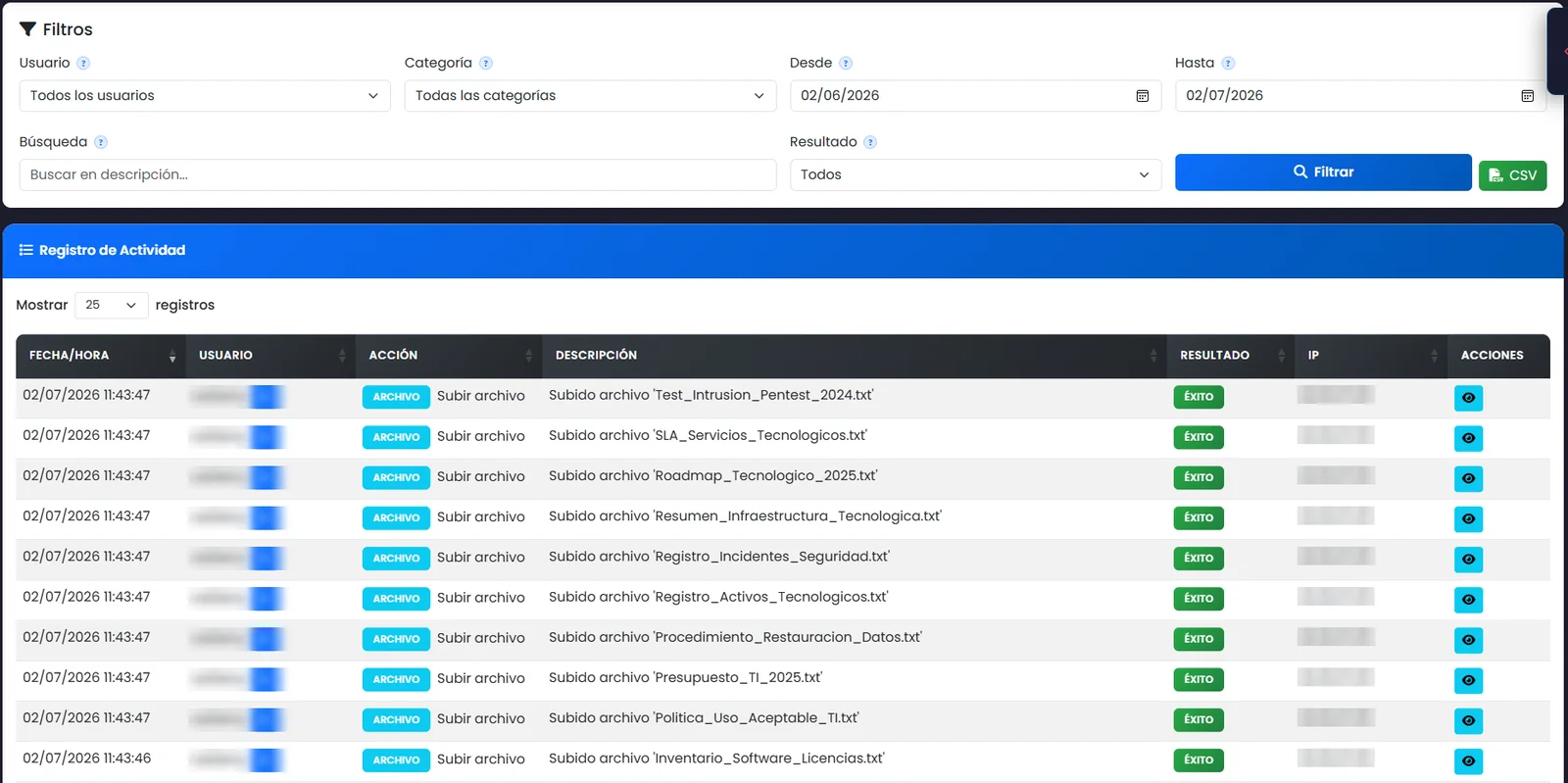Click ÉXITO badge in SLA_Servicios_Tecnologicos row

1199,437
